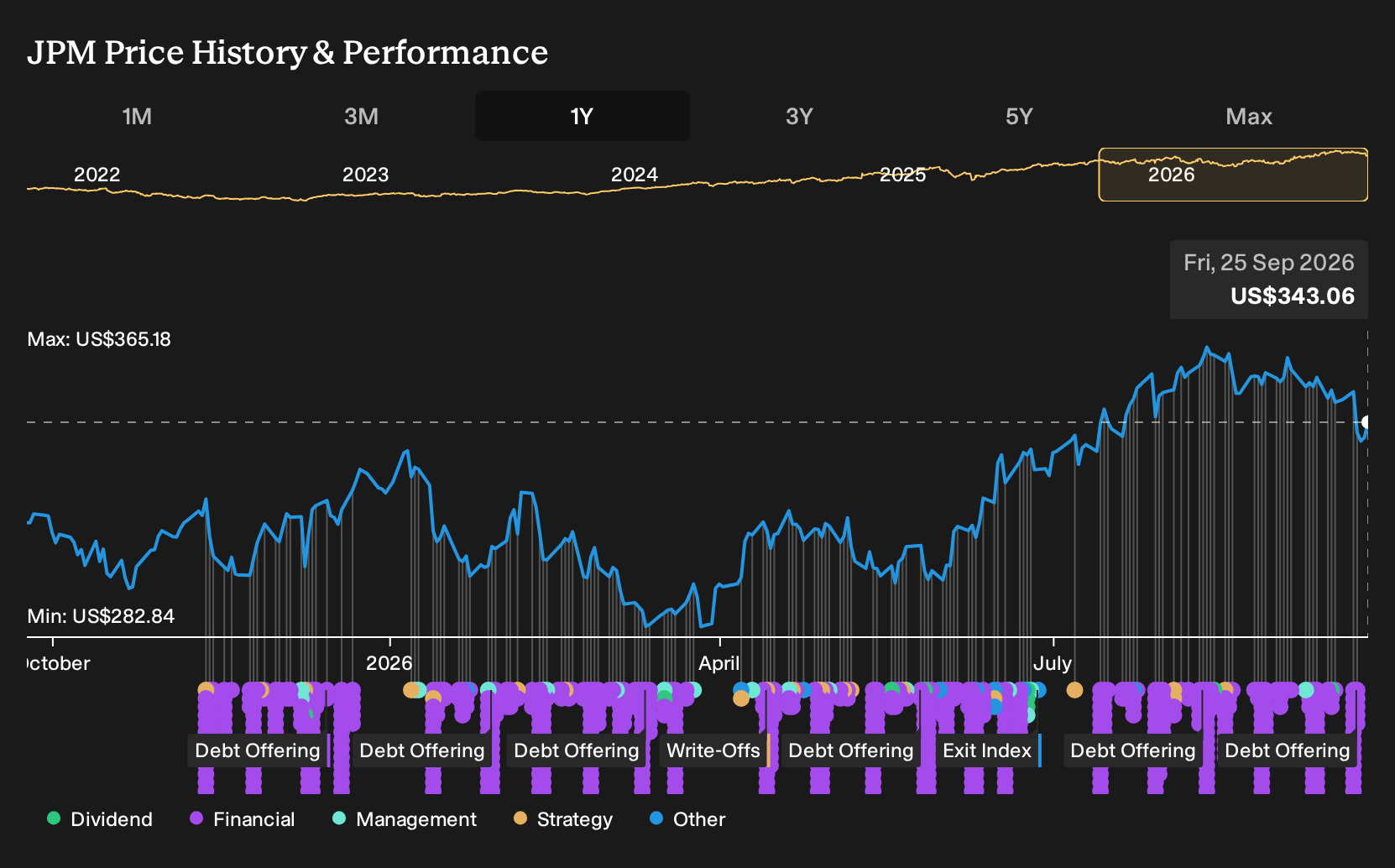Select the 1Y time range tab
This screenshot has width=1395, height=868.
(583, 116)
